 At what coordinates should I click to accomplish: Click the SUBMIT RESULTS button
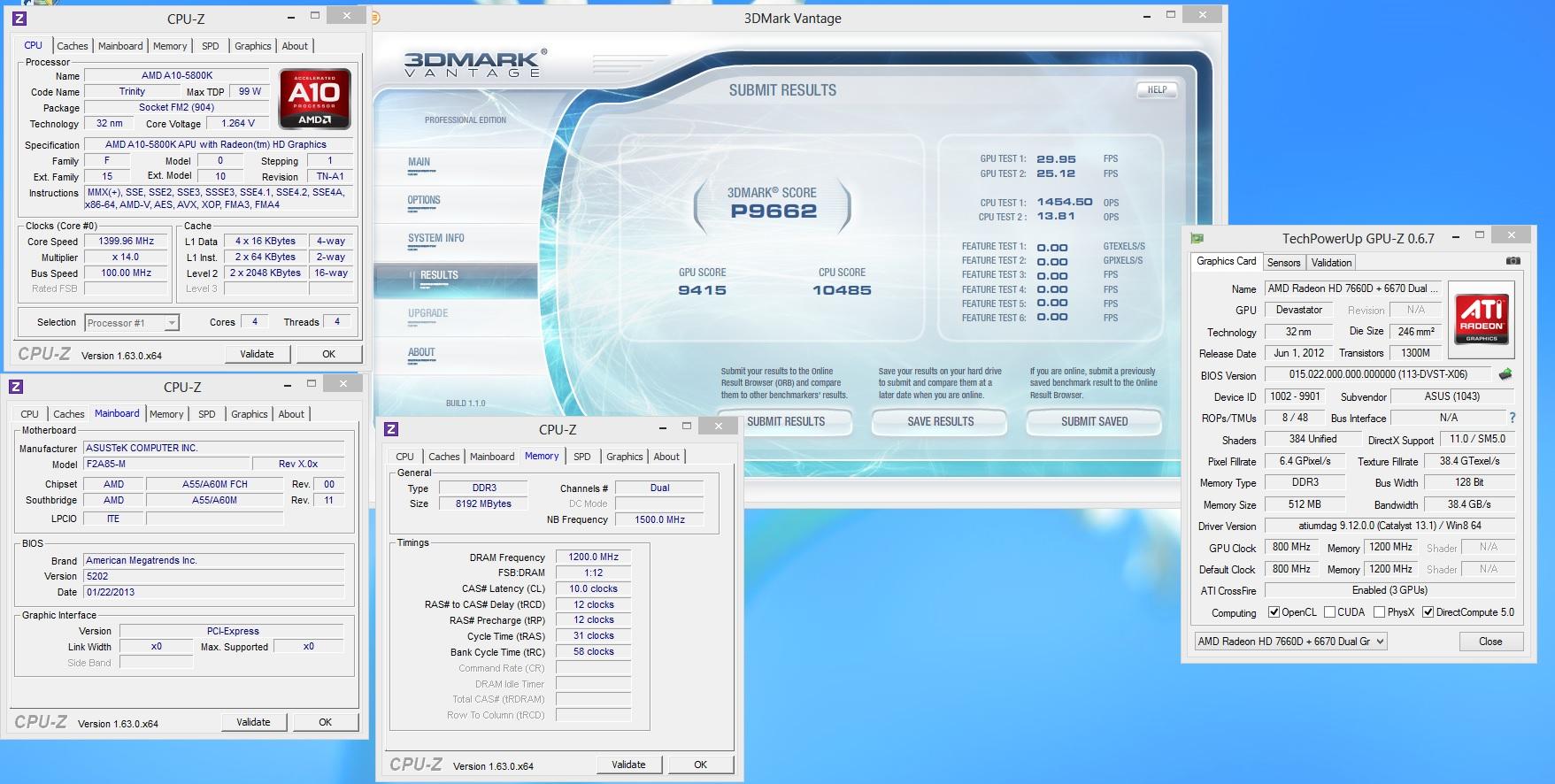click(x=785, y=422)
